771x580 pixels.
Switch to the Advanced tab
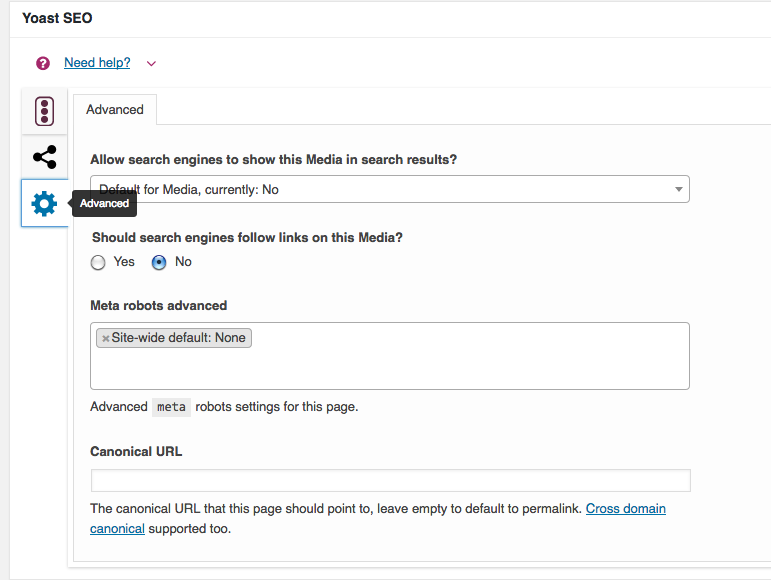115,110
